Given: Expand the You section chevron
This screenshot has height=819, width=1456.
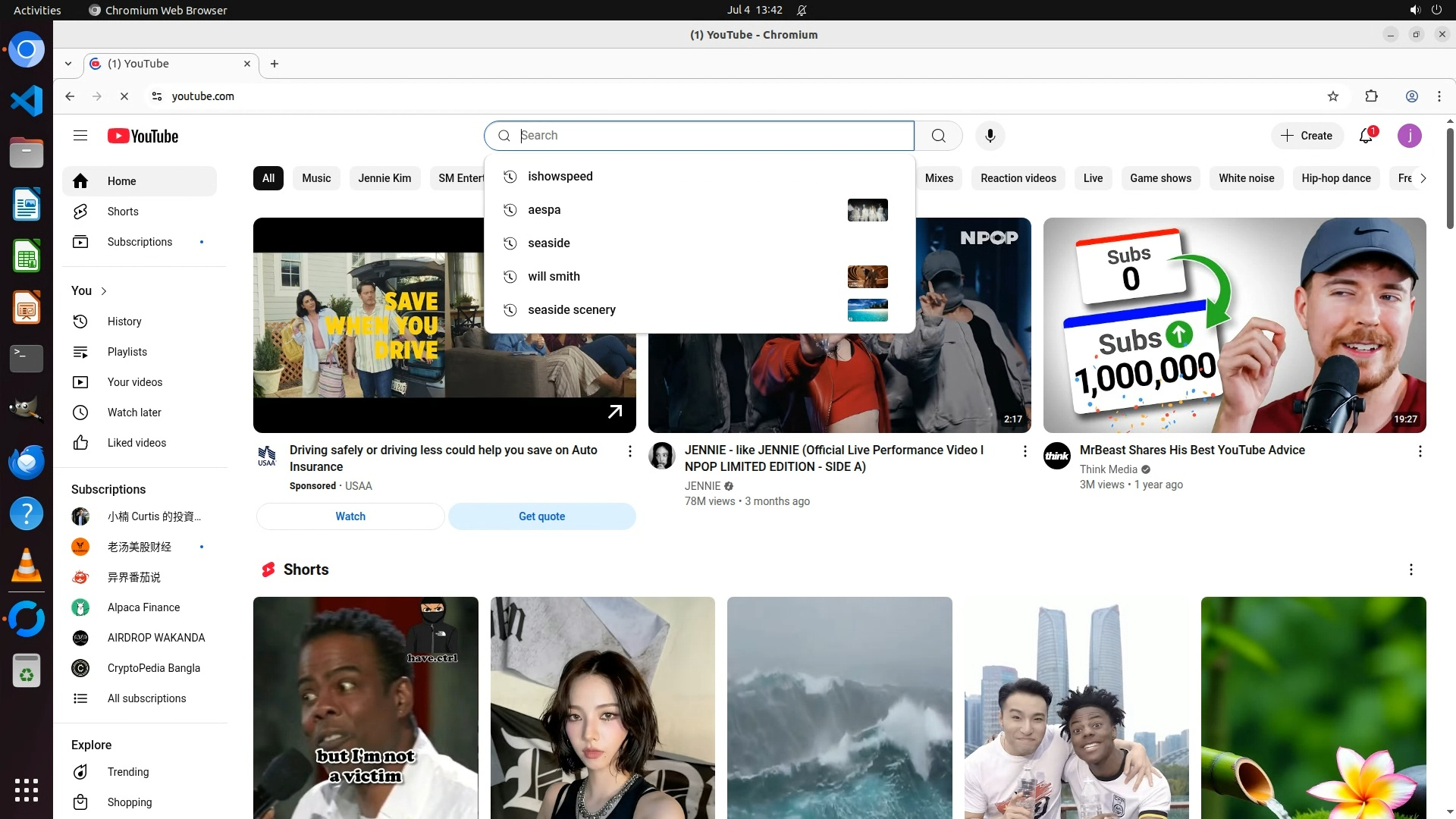Looking at the screenshot, I should pyautogui.click(x=104, y=291).
